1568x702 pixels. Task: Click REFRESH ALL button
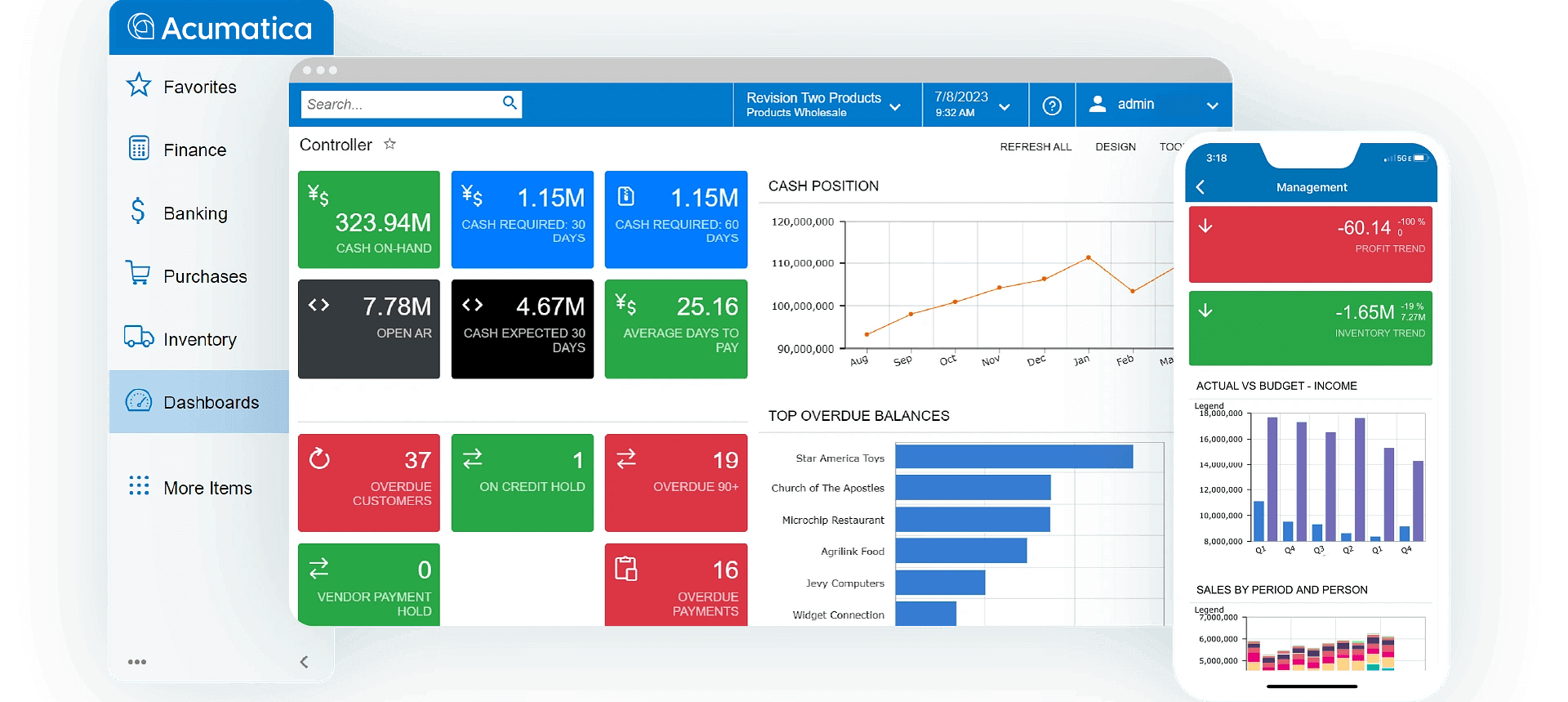pos(1036,147)
